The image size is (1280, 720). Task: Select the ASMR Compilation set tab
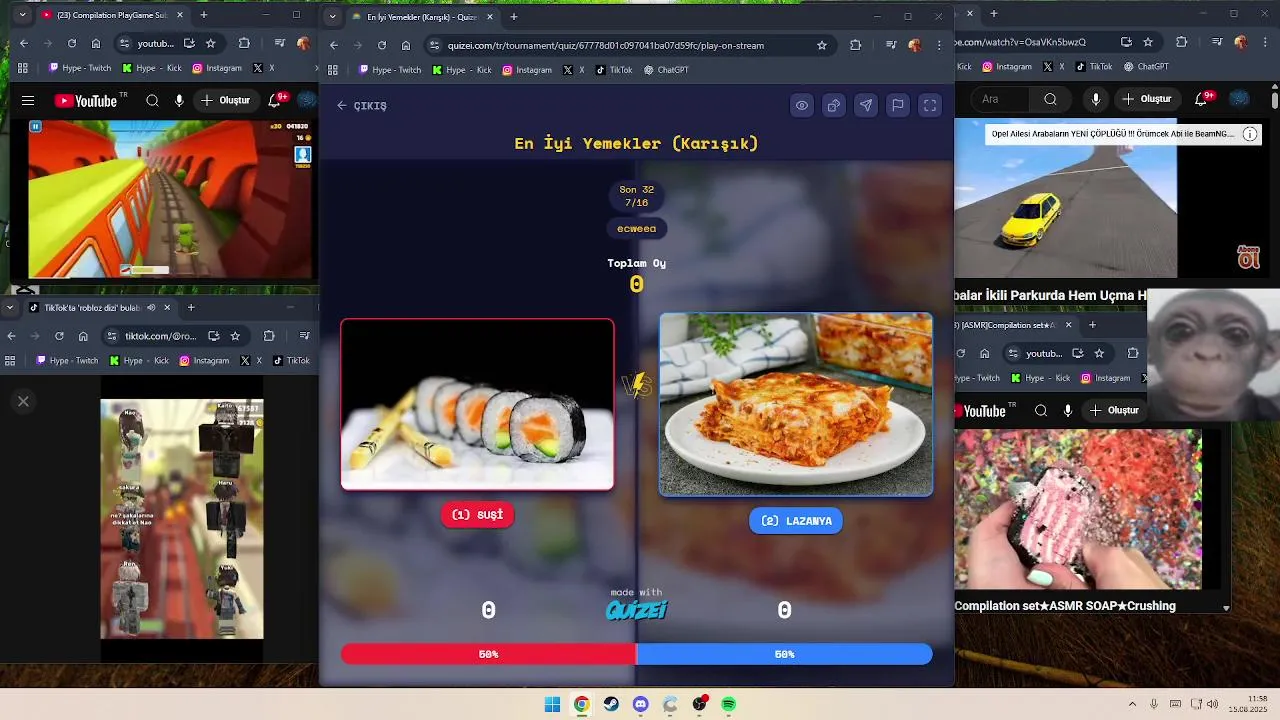pos(1015,325)
